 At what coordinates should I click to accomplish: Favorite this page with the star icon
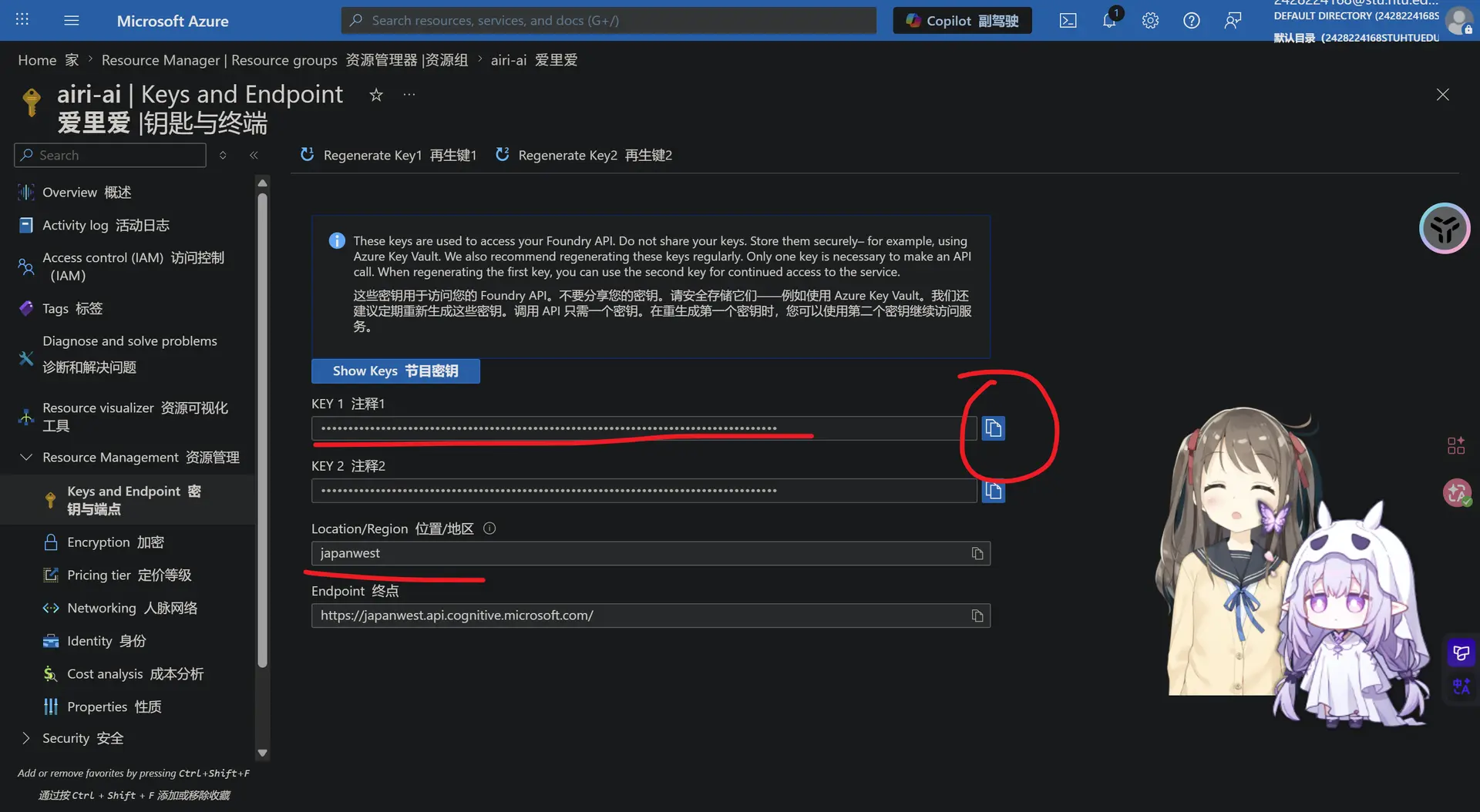pos(376,95)
